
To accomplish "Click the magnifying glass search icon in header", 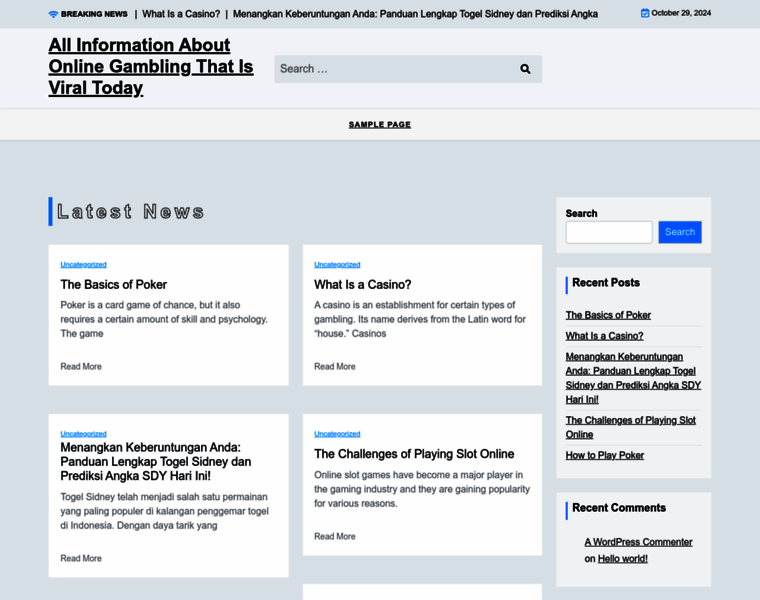I will (525, 69).
